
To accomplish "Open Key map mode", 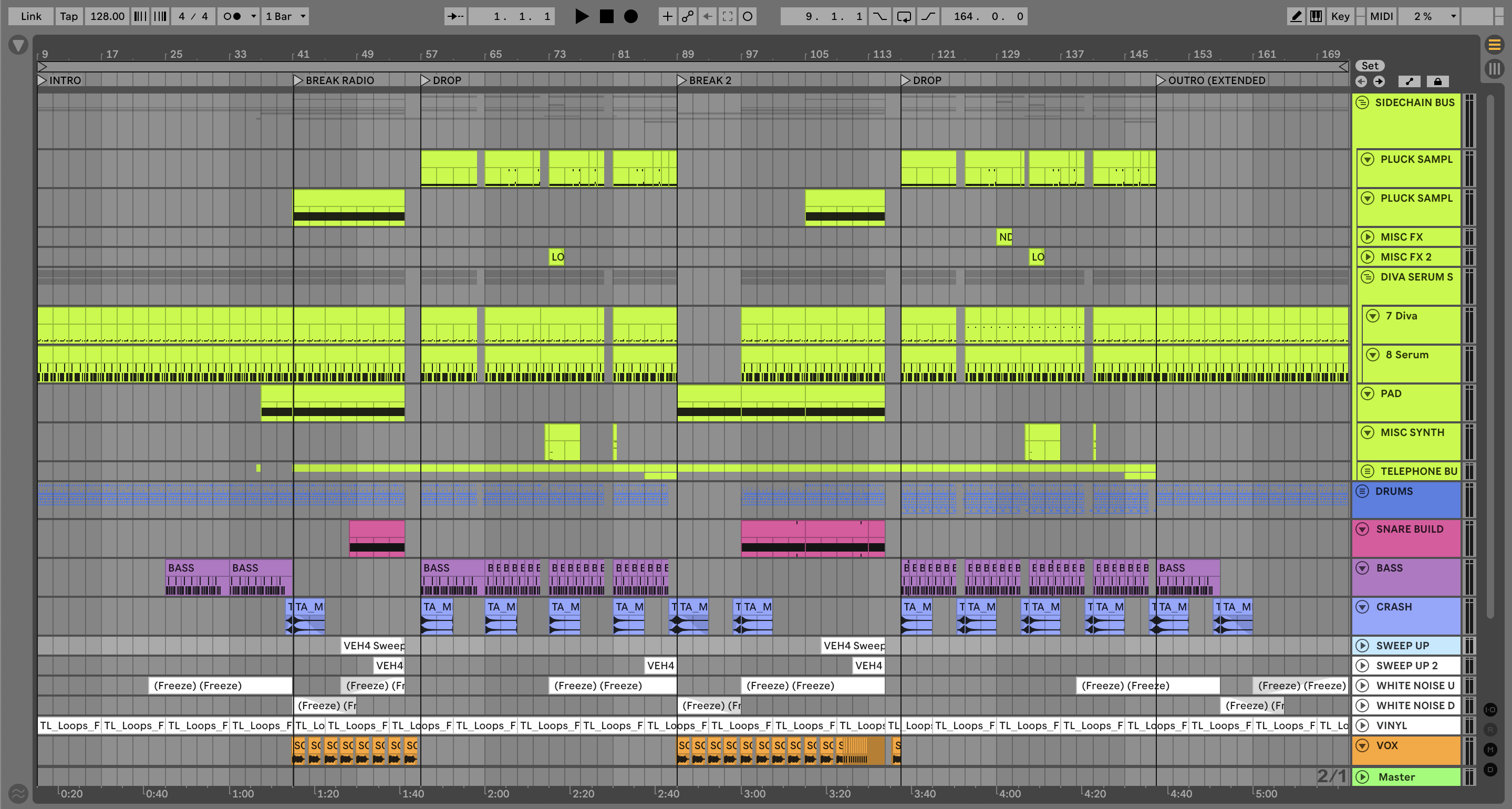I will pos(1340,16).
